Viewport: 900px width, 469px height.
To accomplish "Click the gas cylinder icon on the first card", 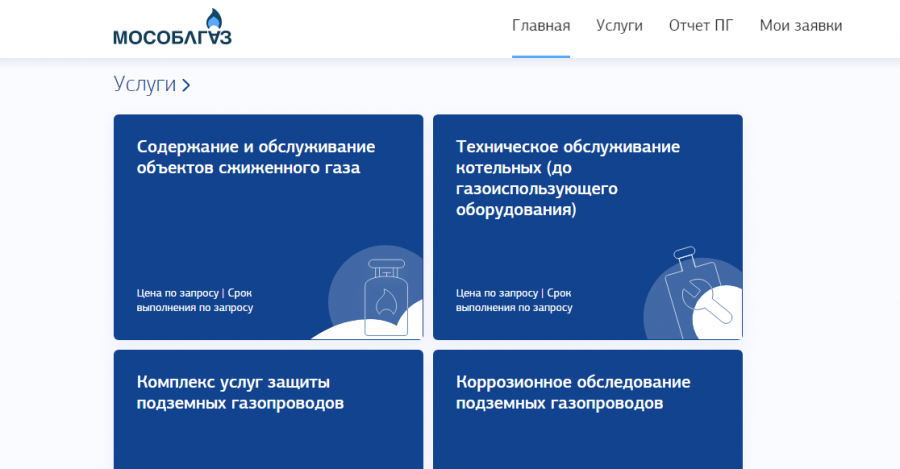I will point(386,297).
